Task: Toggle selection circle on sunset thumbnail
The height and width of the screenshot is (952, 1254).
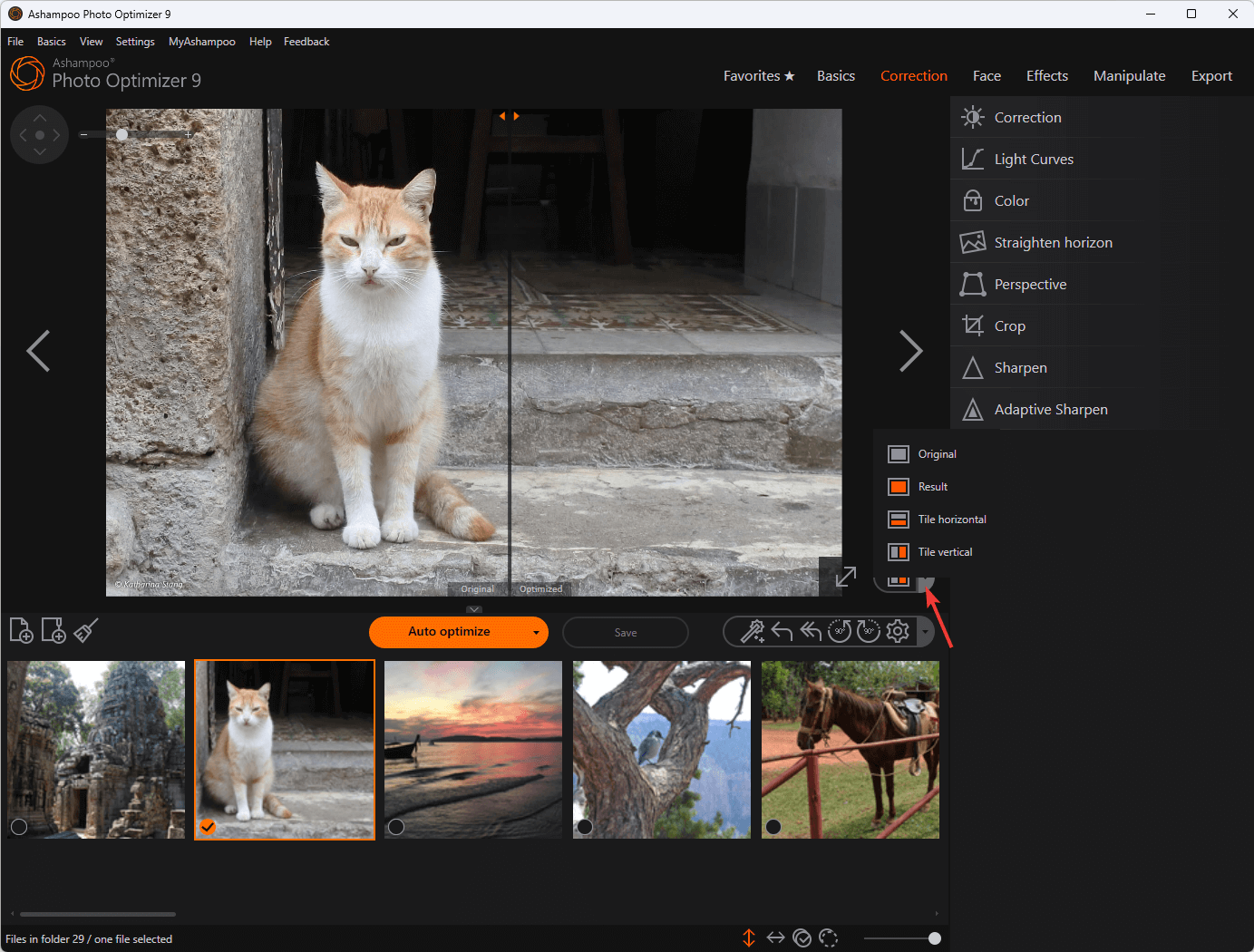Action: point(396,826)
